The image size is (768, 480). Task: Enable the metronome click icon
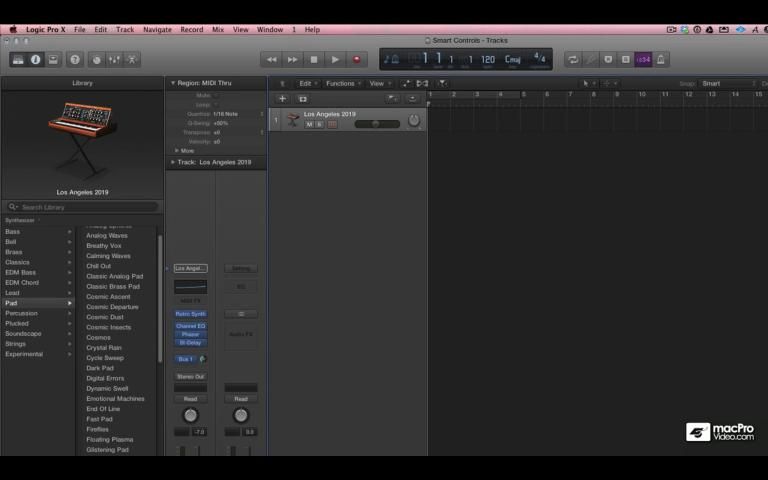662,60
